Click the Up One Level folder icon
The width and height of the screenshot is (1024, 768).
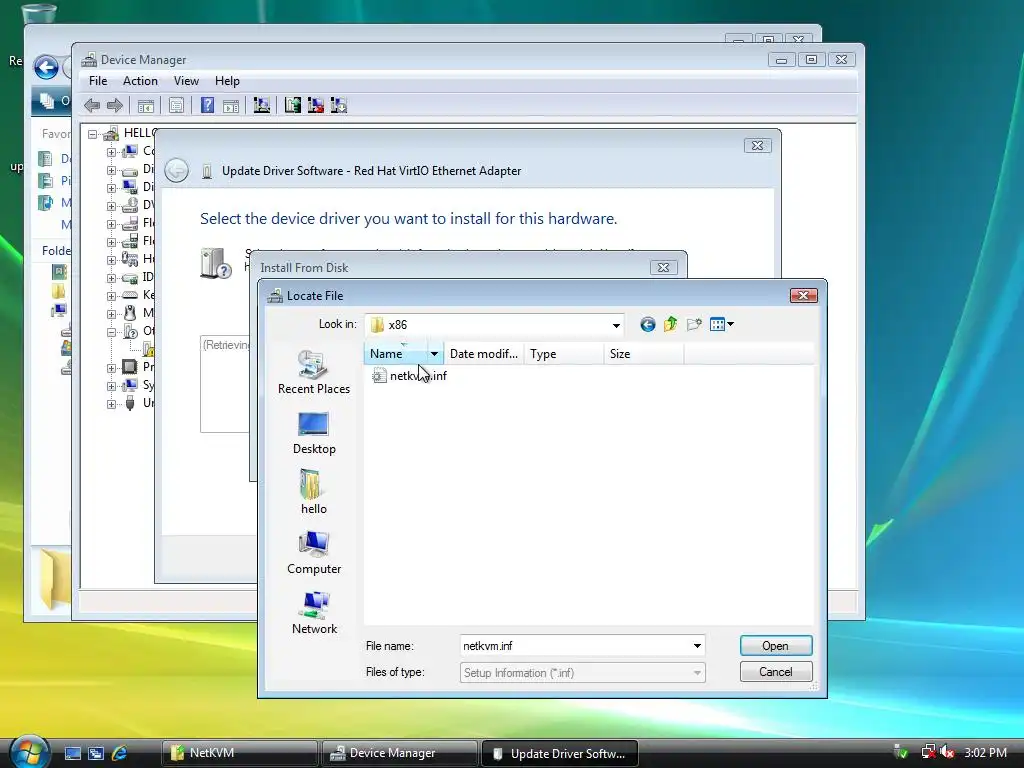point(670,324)
